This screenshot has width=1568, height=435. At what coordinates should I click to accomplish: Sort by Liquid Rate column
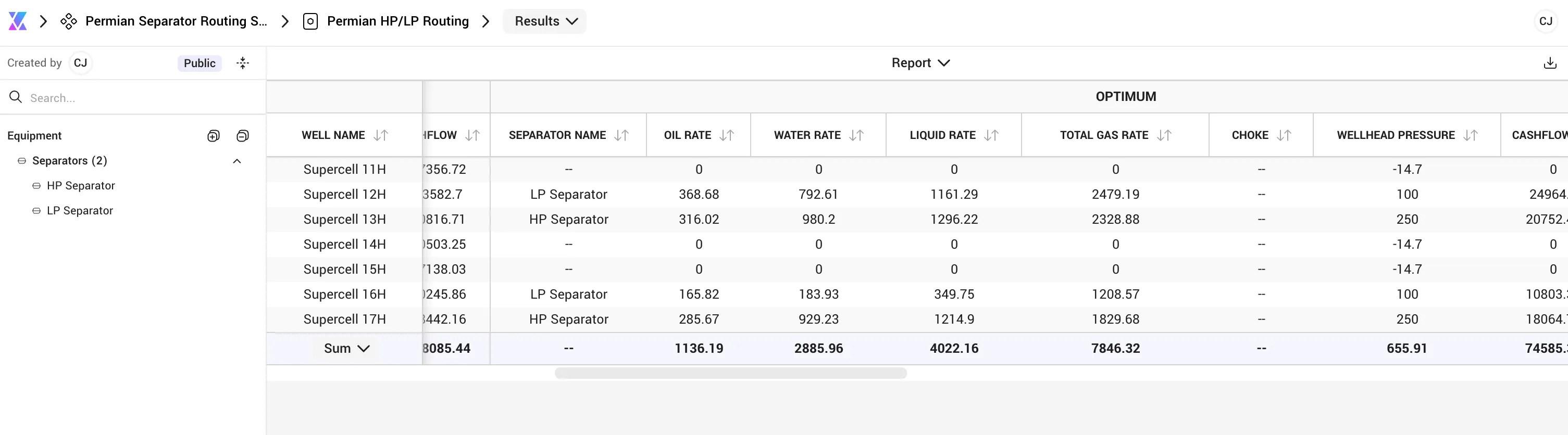(991, 135)
